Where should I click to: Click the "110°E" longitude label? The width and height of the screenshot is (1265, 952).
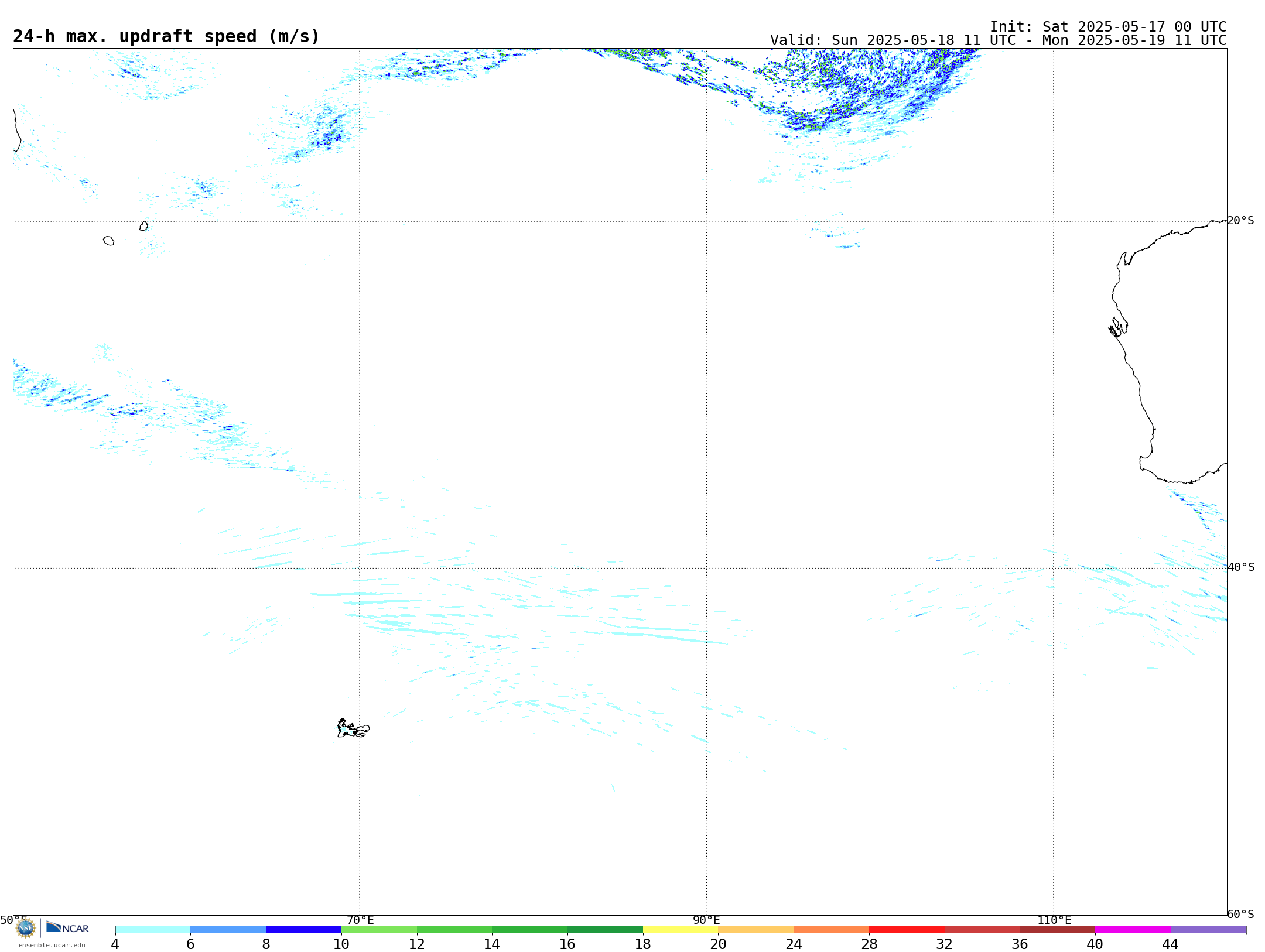[x=1054, y=920]
